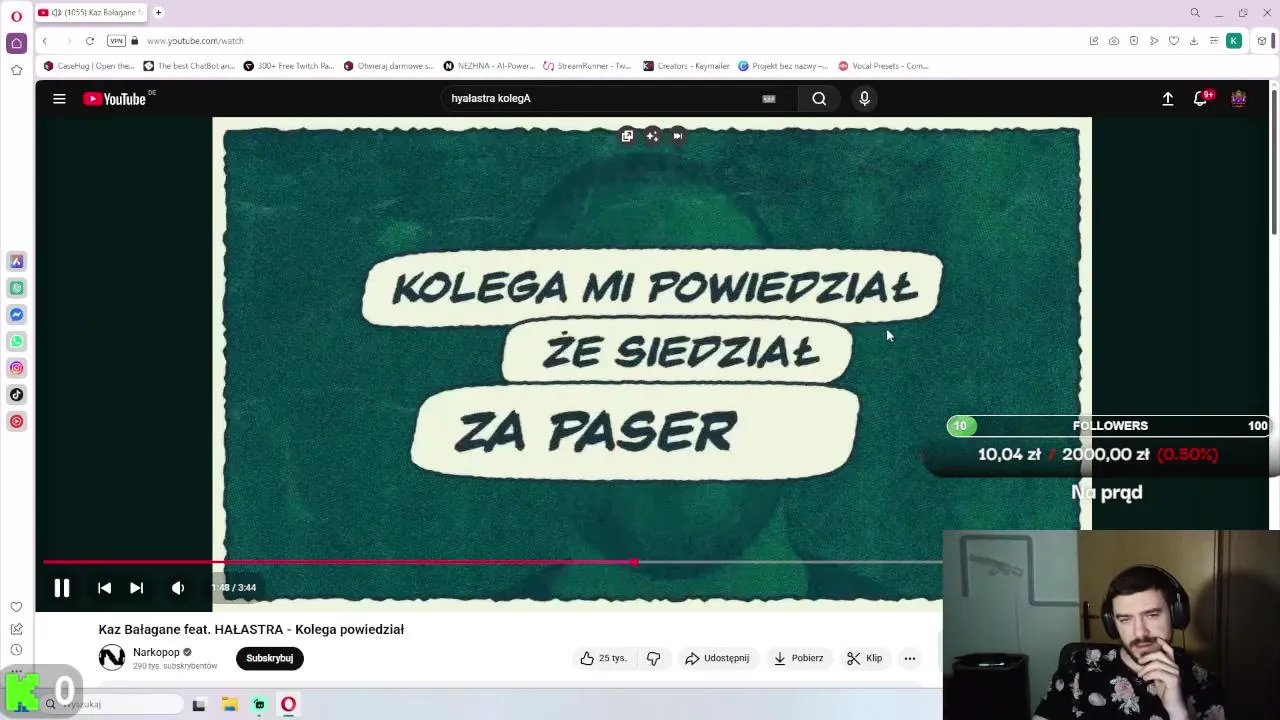Skip to the previous video
Image resolution: width=1280 pixels, height=720 pixels.
click(x=104, y=588)
